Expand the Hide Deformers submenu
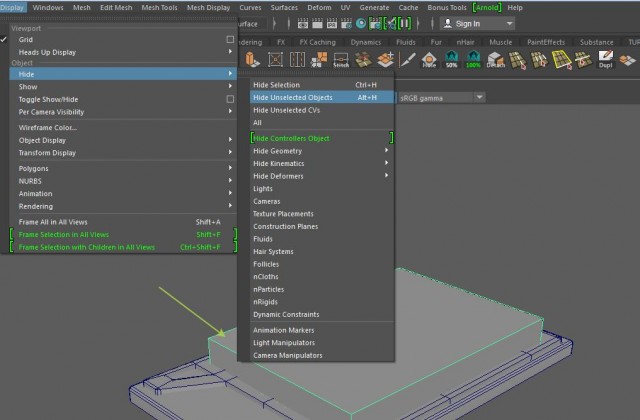Image resolution: width=640 pixels, height=420 pixels. point(322,176)
